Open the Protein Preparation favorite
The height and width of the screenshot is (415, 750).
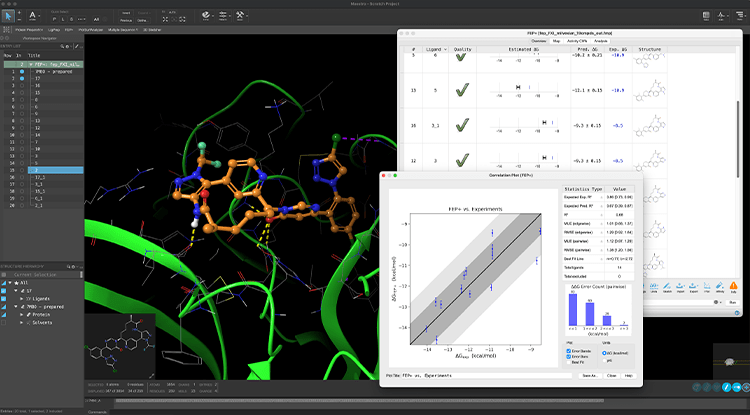tap(29, 30)
